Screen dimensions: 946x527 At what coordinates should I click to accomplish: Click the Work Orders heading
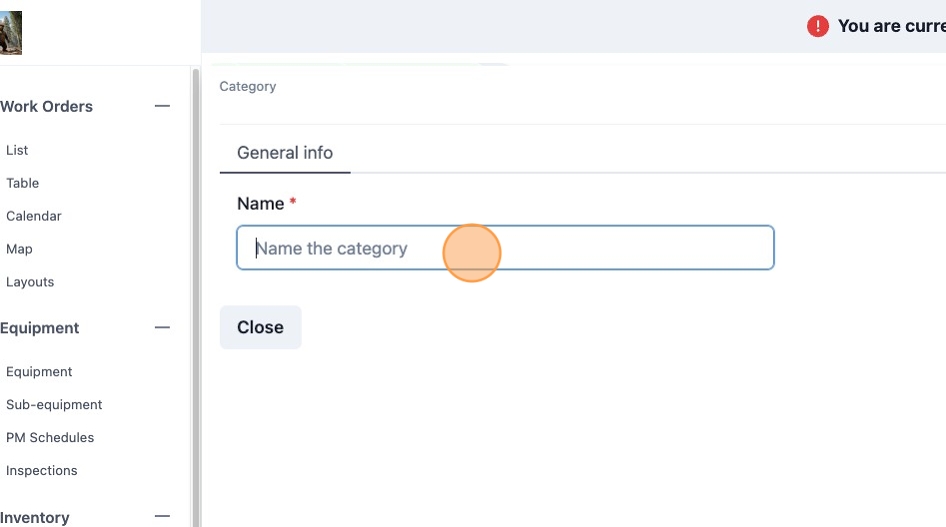46,106
